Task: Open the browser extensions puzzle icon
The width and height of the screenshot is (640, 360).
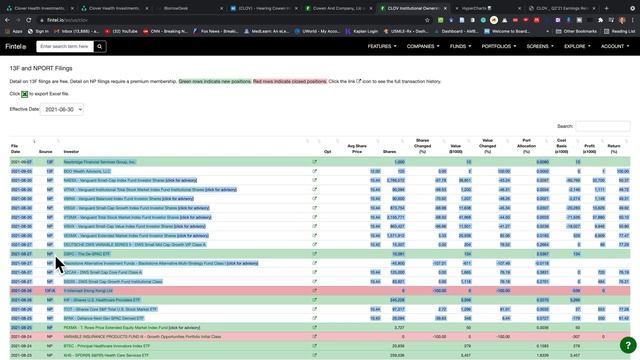Action: pyautogui.click(x=600, y=20)
